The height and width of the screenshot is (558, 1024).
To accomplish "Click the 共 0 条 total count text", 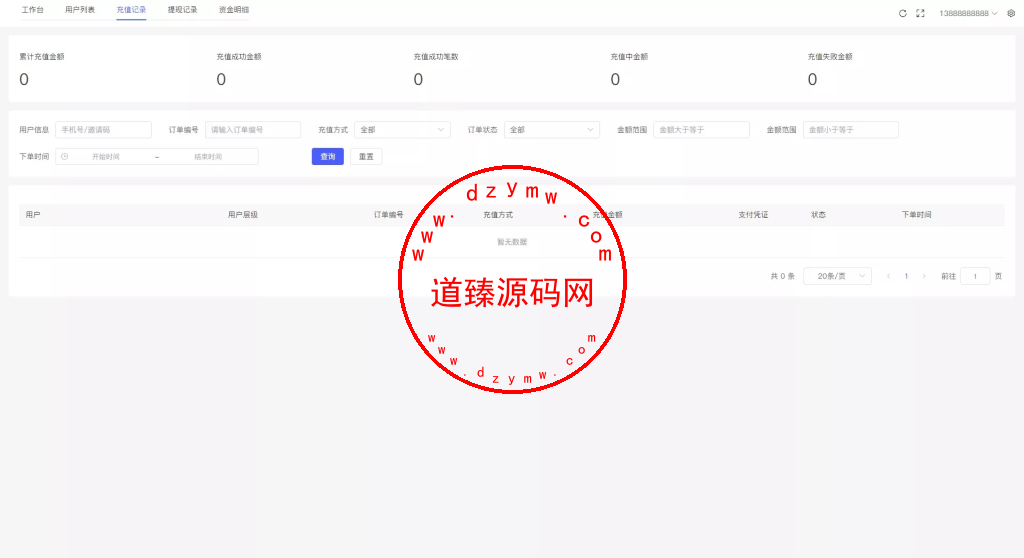I will click(782, 276).
